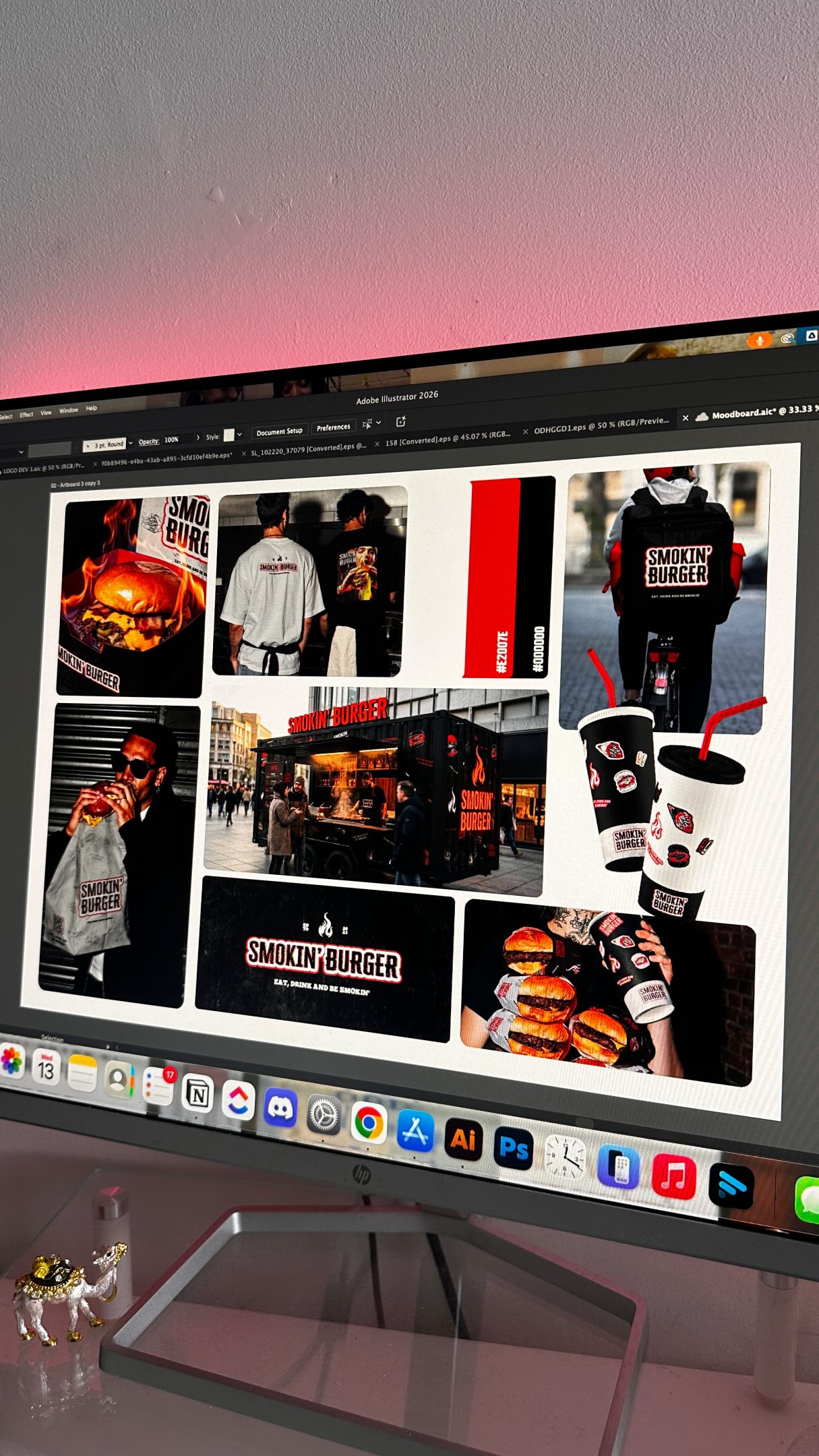Open the Opacity panel link

pyautogui.click(x=149, y=442)
